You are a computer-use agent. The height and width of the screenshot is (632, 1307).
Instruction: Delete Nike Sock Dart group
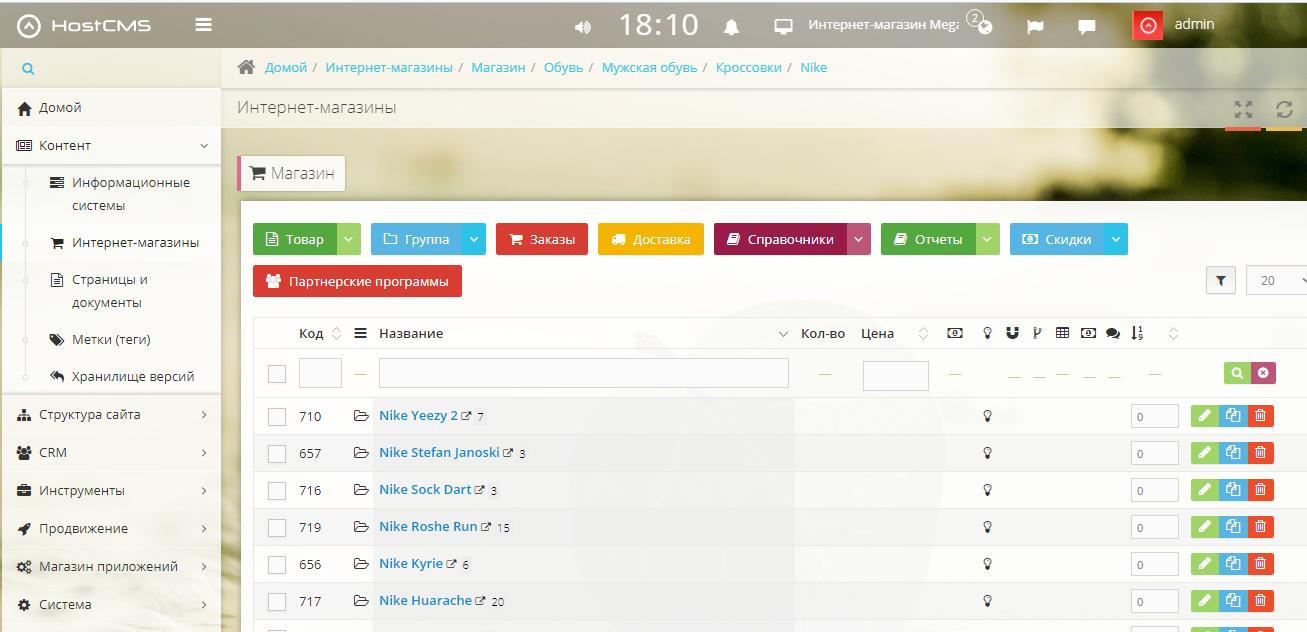pyautogui.click(x=1260, y=489)
